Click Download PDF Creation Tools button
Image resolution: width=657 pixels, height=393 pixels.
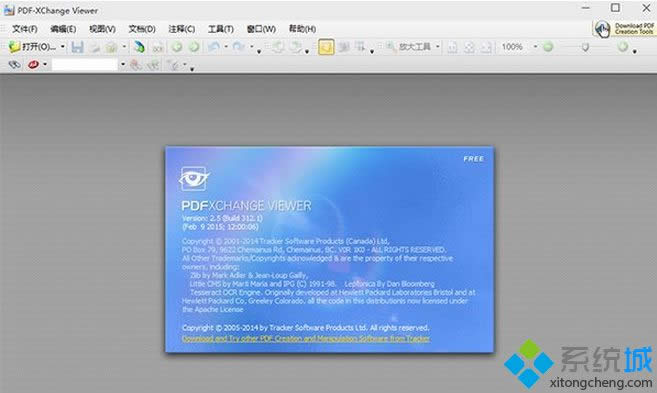point(624,29)
